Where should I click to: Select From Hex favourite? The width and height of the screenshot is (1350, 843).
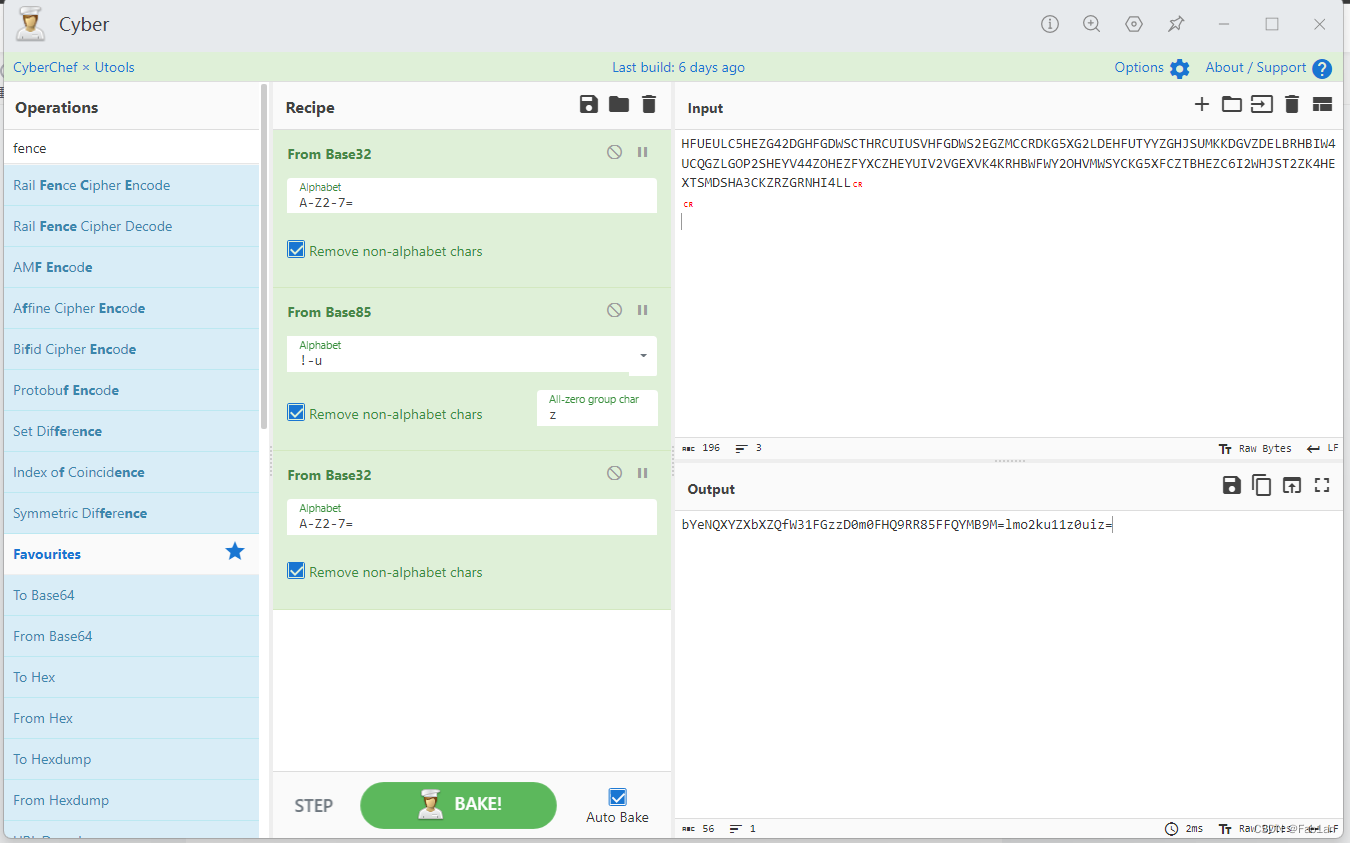point(131,718)
